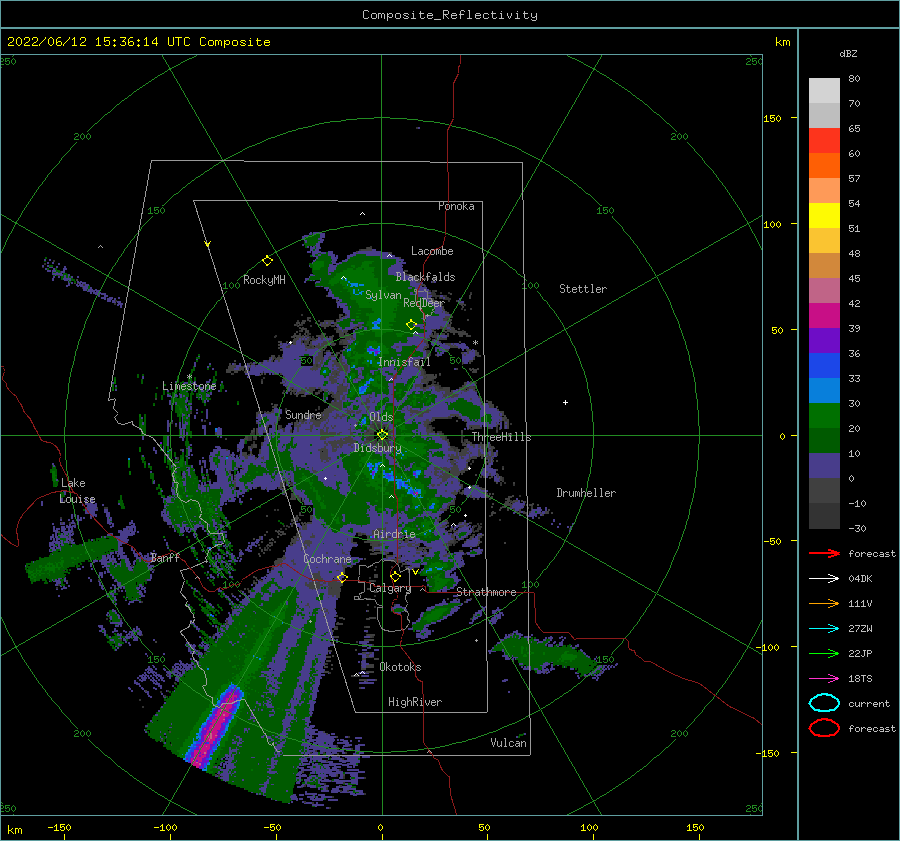Click the Sundre town label
The image size is (900, 841).
(x=303, y=414)
